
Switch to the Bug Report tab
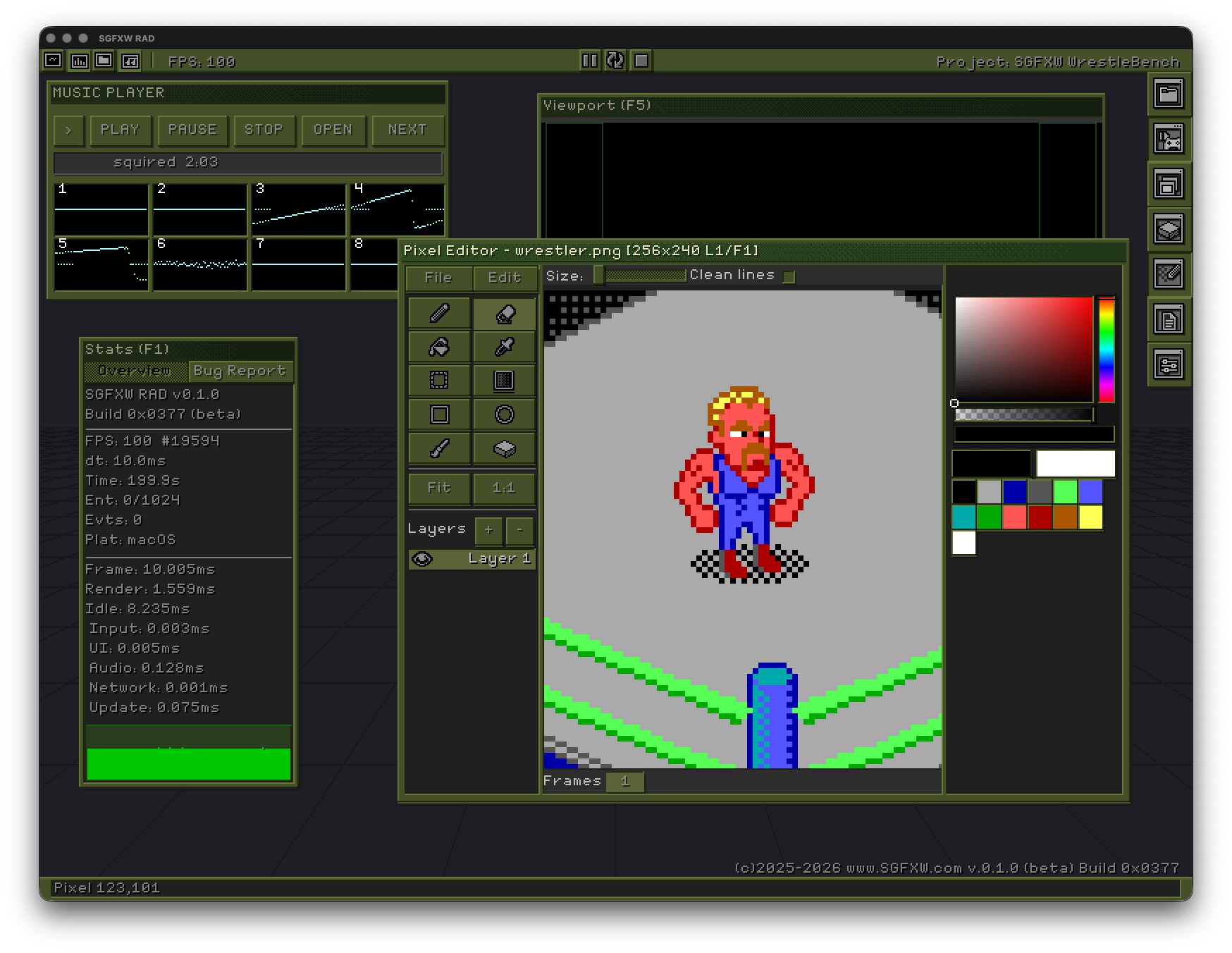[240, 371]
